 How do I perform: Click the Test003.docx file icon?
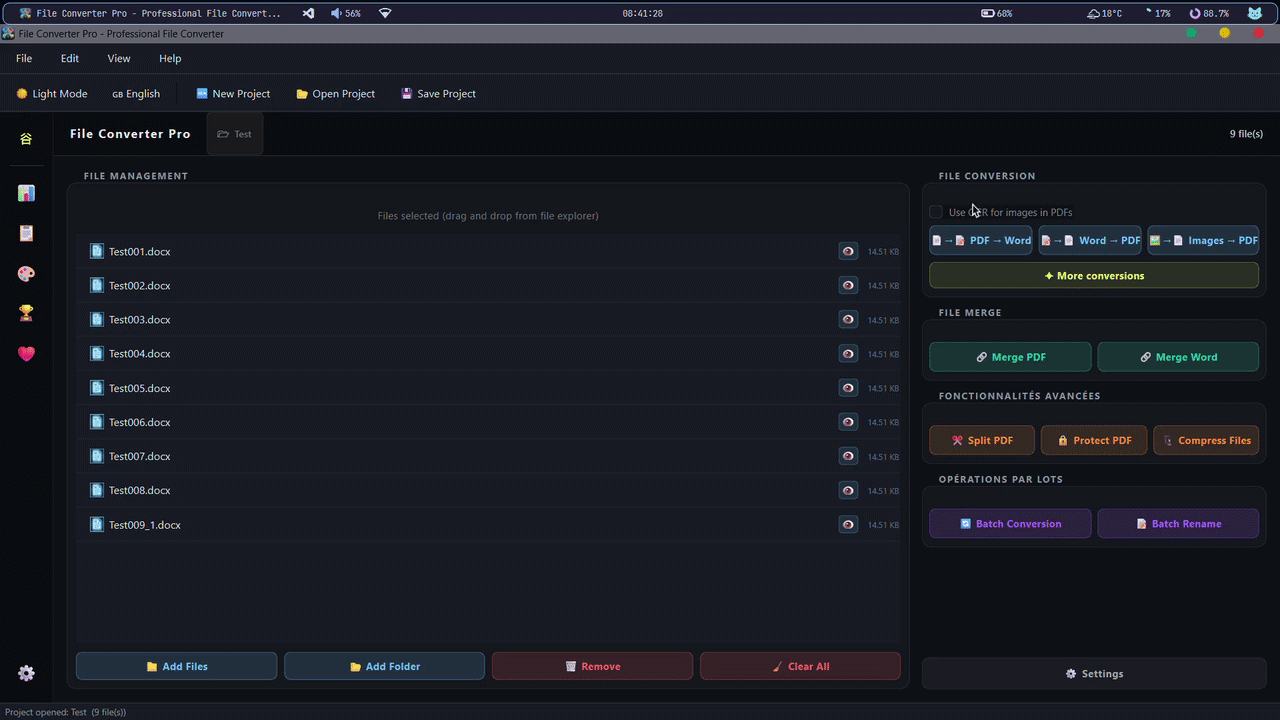point(97,319)
